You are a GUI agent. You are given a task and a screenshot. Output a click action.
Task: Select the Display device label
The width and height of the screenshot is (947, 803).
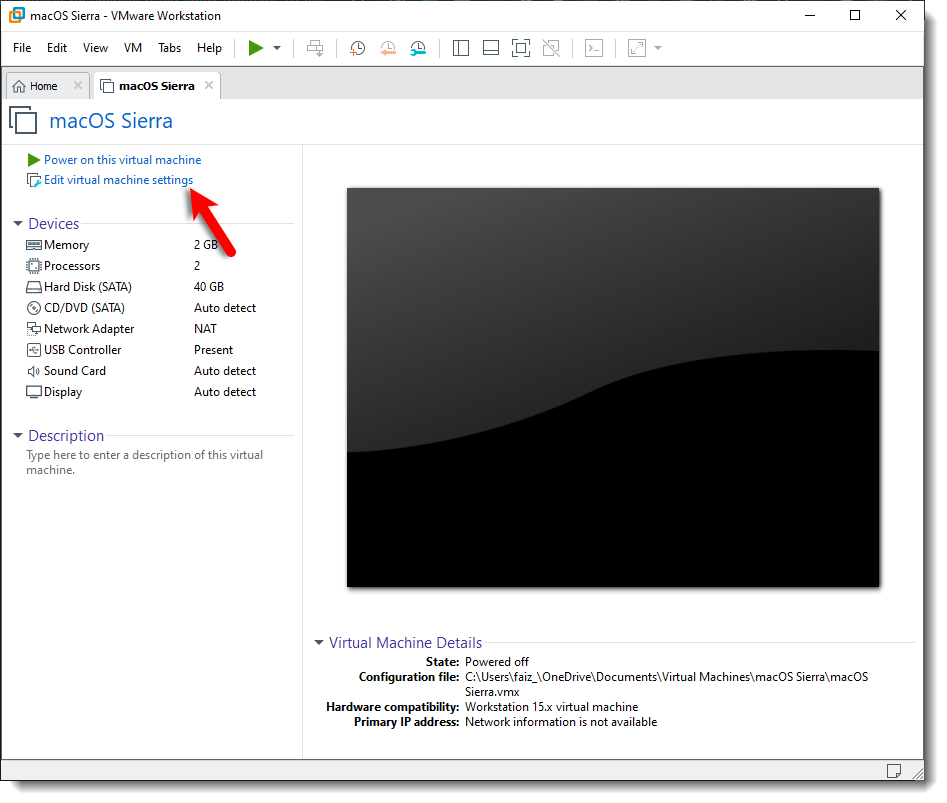click(63, 392)
